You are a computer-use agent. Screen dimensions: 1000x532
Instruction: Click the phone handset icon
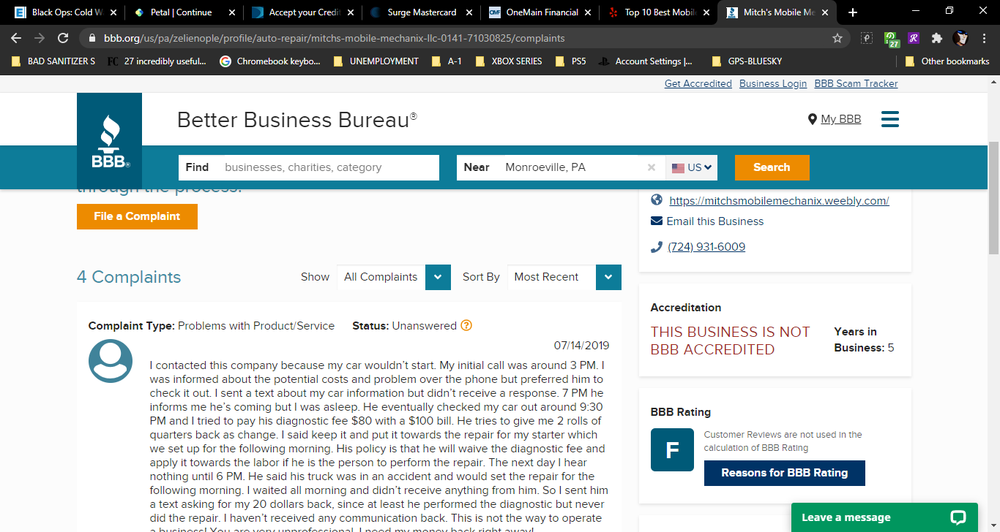(656, 247)
